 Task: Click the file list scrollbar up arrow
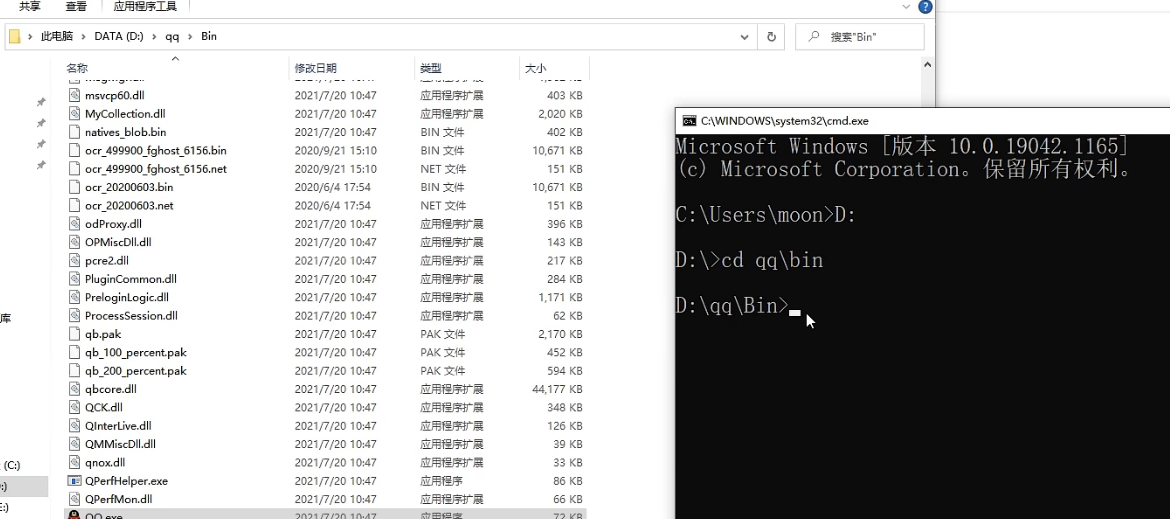click(x=927, y=66)
